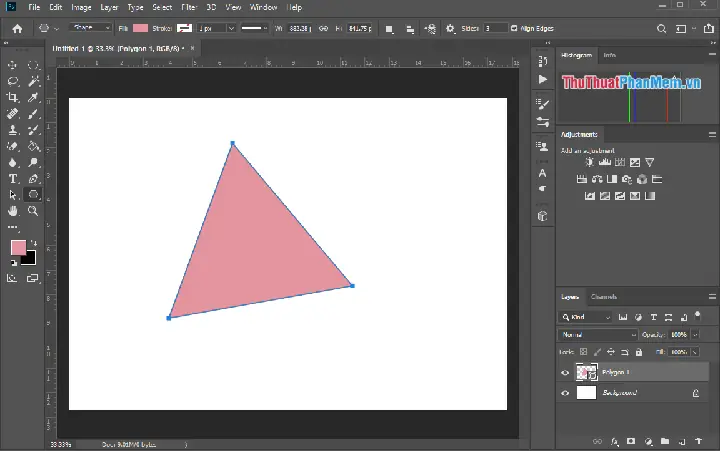Select the Brush tool
This screenshot has width=720, height=451.
pyautogui.click(x=33, y=113)
